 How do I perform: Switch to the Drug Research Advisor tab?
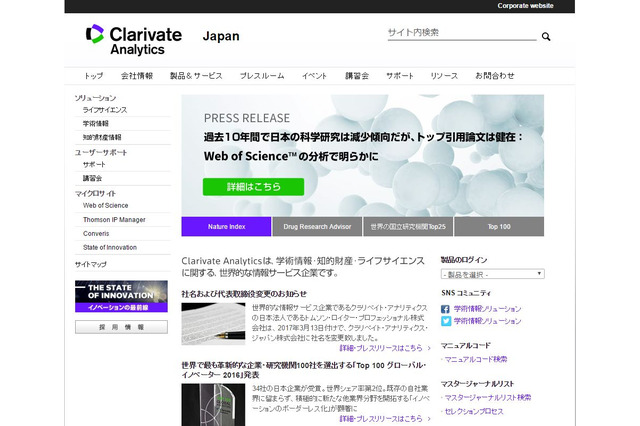pyautogui.click(x=317, y=226)
